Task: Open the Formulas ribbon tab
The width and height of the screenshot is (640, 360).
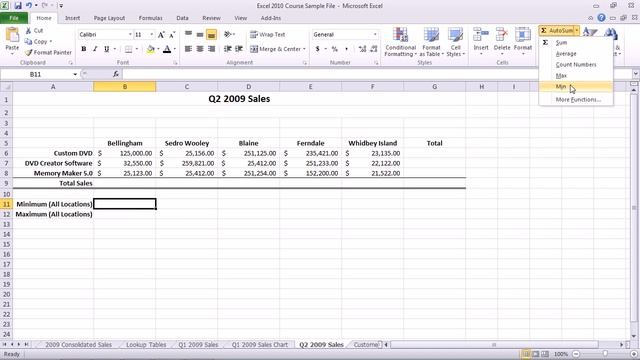Action: click(x=150, y=18)
